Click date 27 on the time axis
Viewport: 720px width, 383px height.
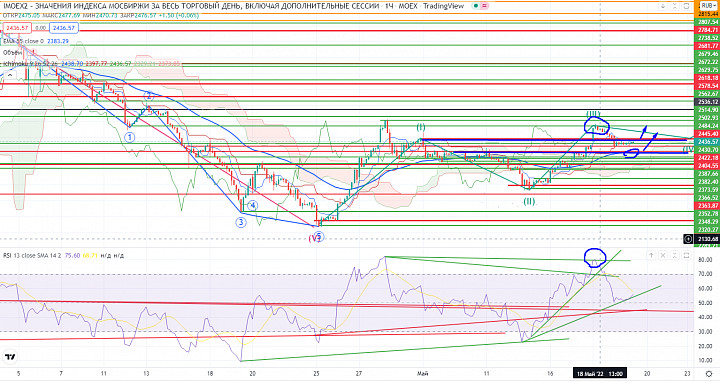point(359,374)
